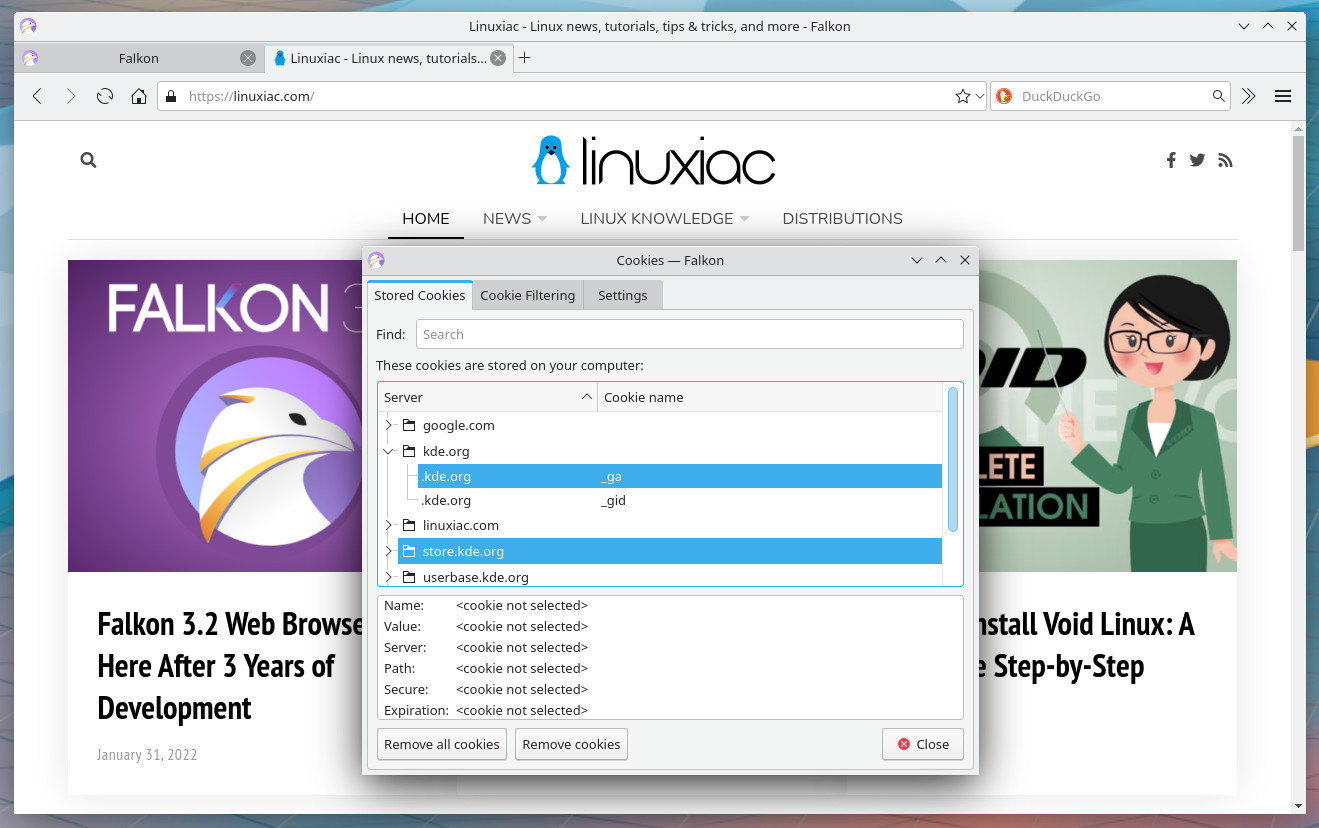Select the store.kde.org server row
Viewport: 1319px width, 828px height.
point(669,551)
